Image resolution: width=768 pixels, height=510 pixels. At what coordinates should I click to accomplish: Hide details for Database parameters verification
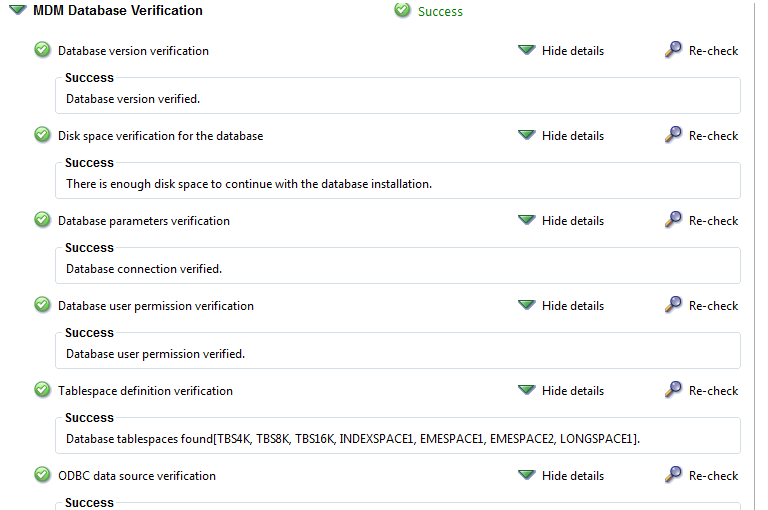(x=561, y=220)
